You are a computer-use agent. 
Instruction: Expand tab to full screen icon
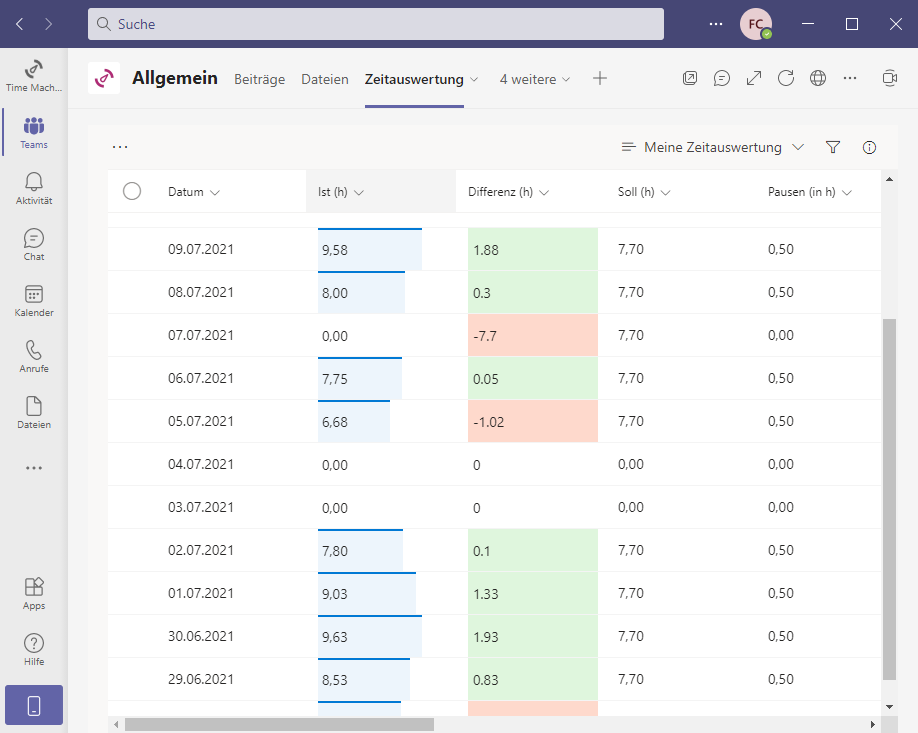(x=754, y=78)
